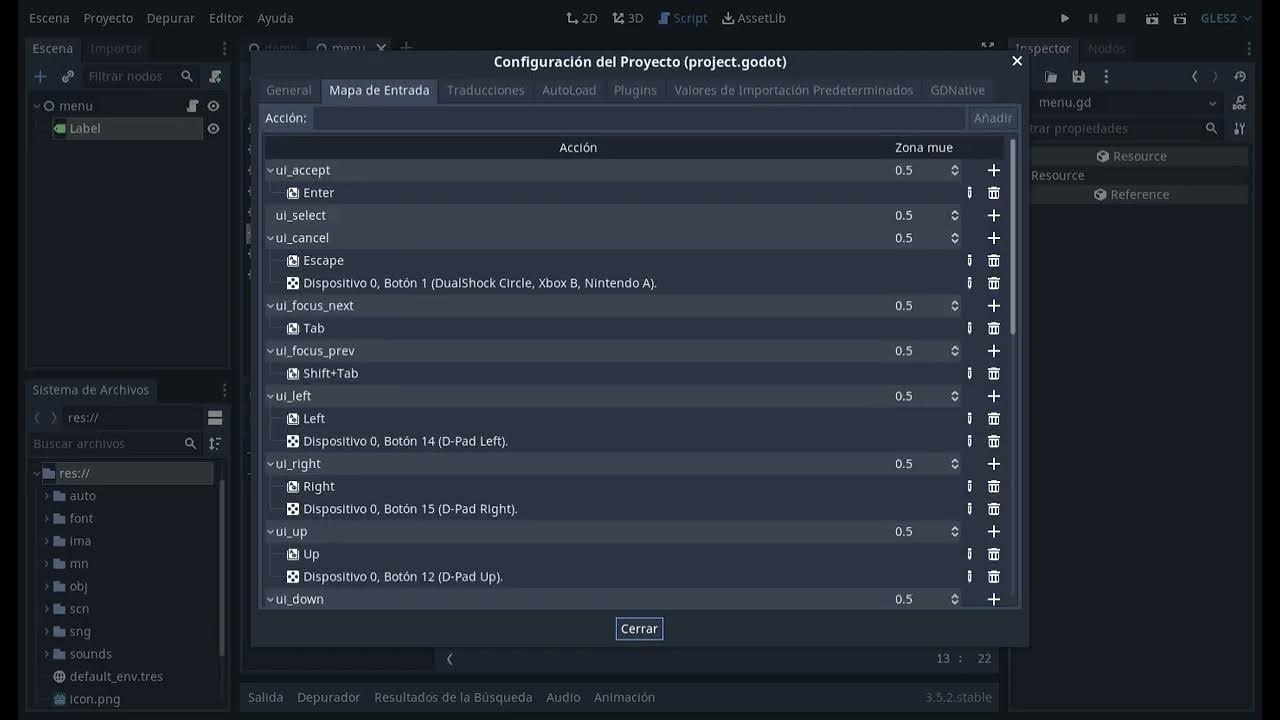Add event to ui_focus_prev action
1280x720 pixels.
(x=993, y=351)
